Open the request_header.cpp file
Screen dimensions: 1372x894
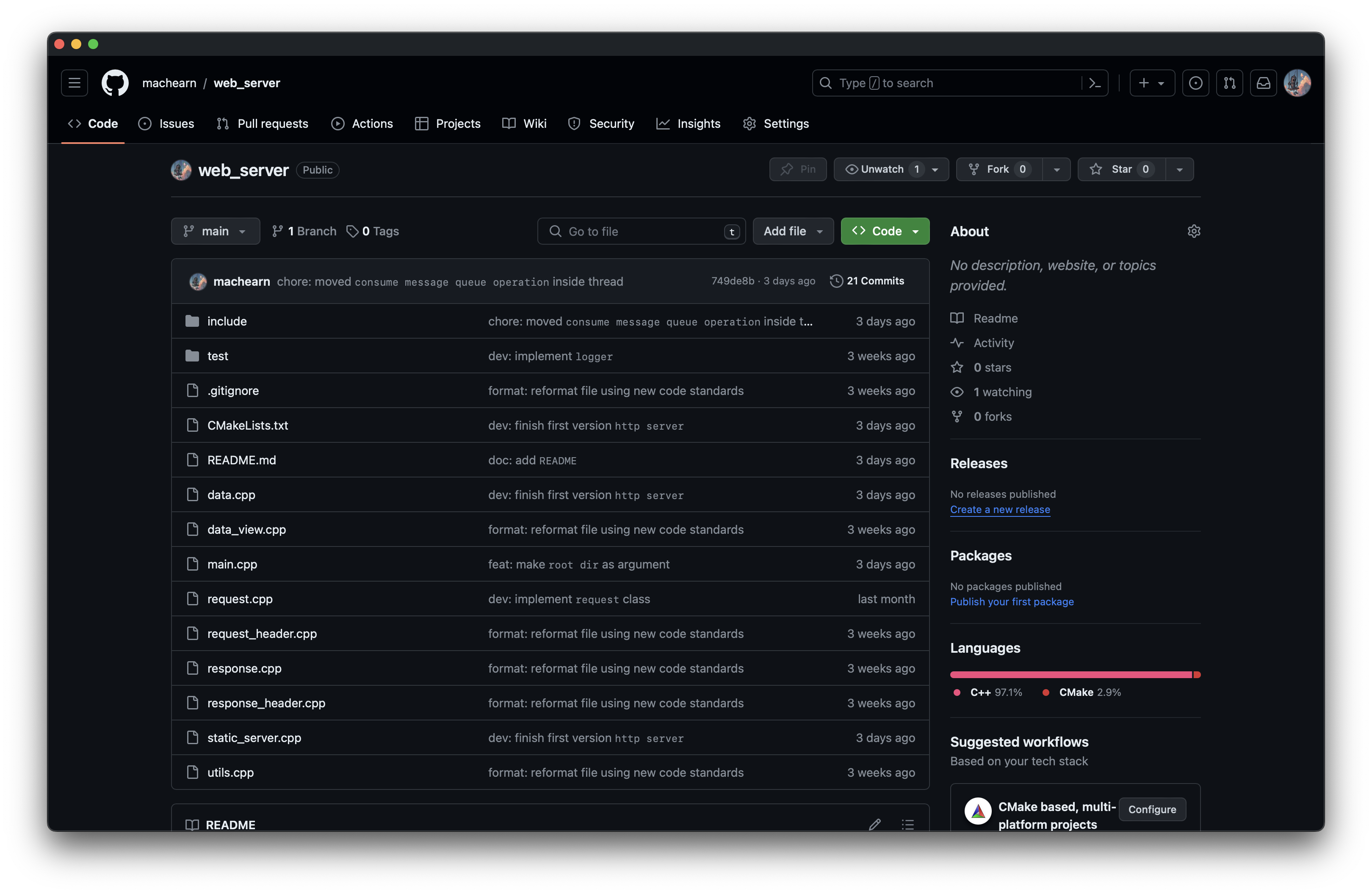[x=262, y=634]
